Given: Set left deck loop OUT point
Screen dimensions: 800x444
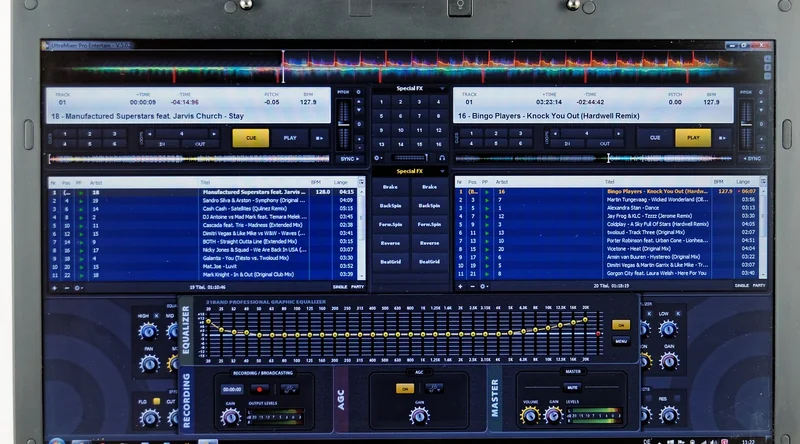Looking at the screenshot, I should tap(200, 144).
